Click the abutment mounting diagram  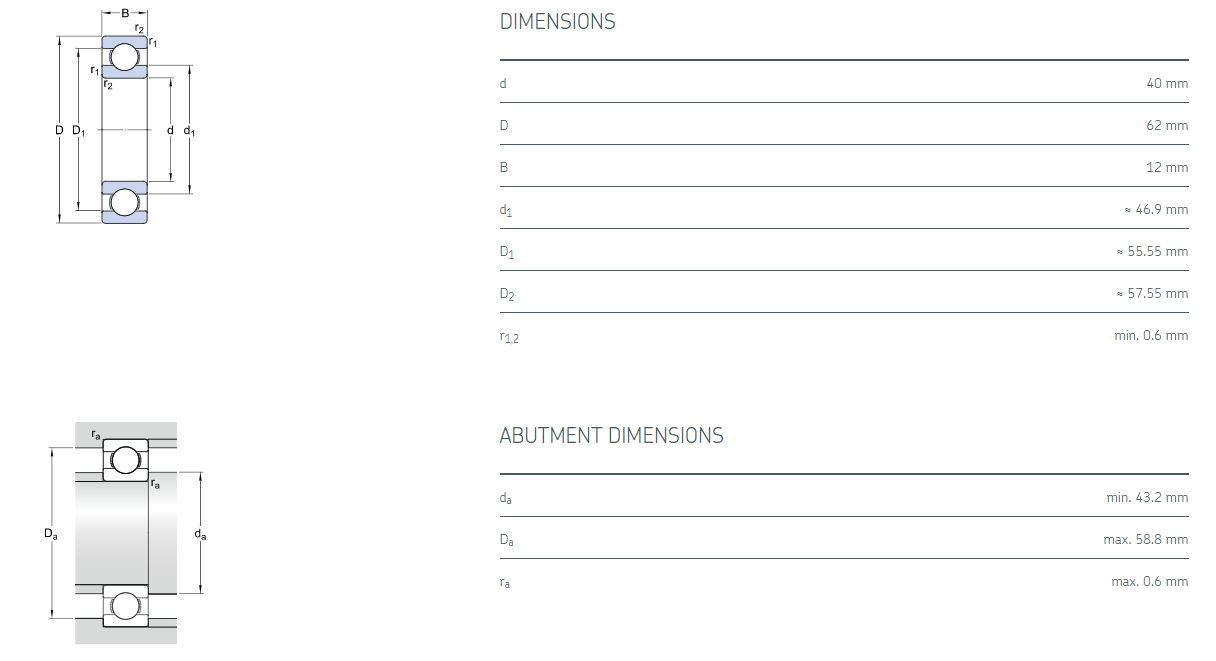point(126,533)
